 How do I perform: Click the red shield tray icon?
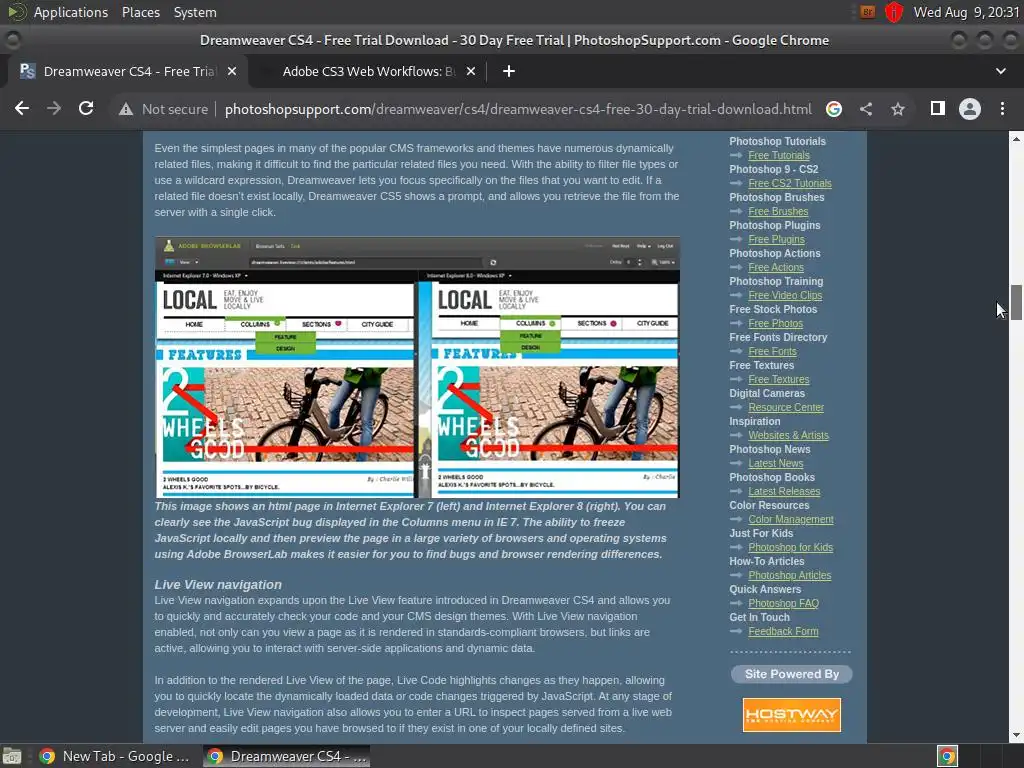click(893, 12)
